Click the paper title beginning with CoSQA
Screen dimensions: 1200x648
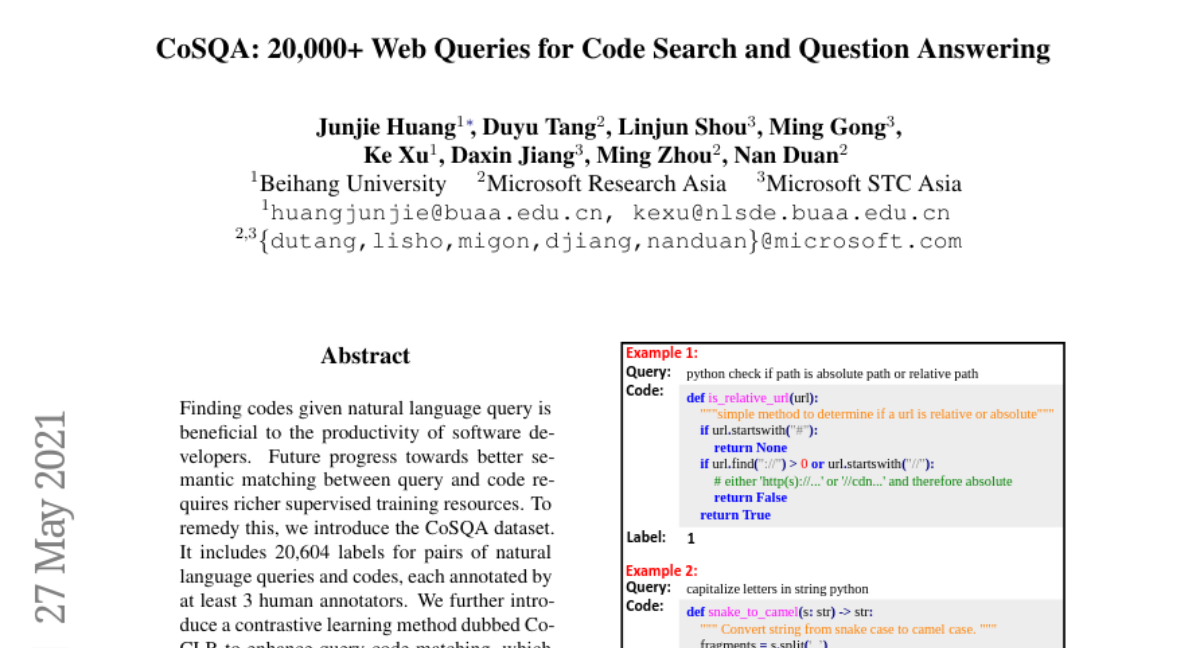point(602,49)
